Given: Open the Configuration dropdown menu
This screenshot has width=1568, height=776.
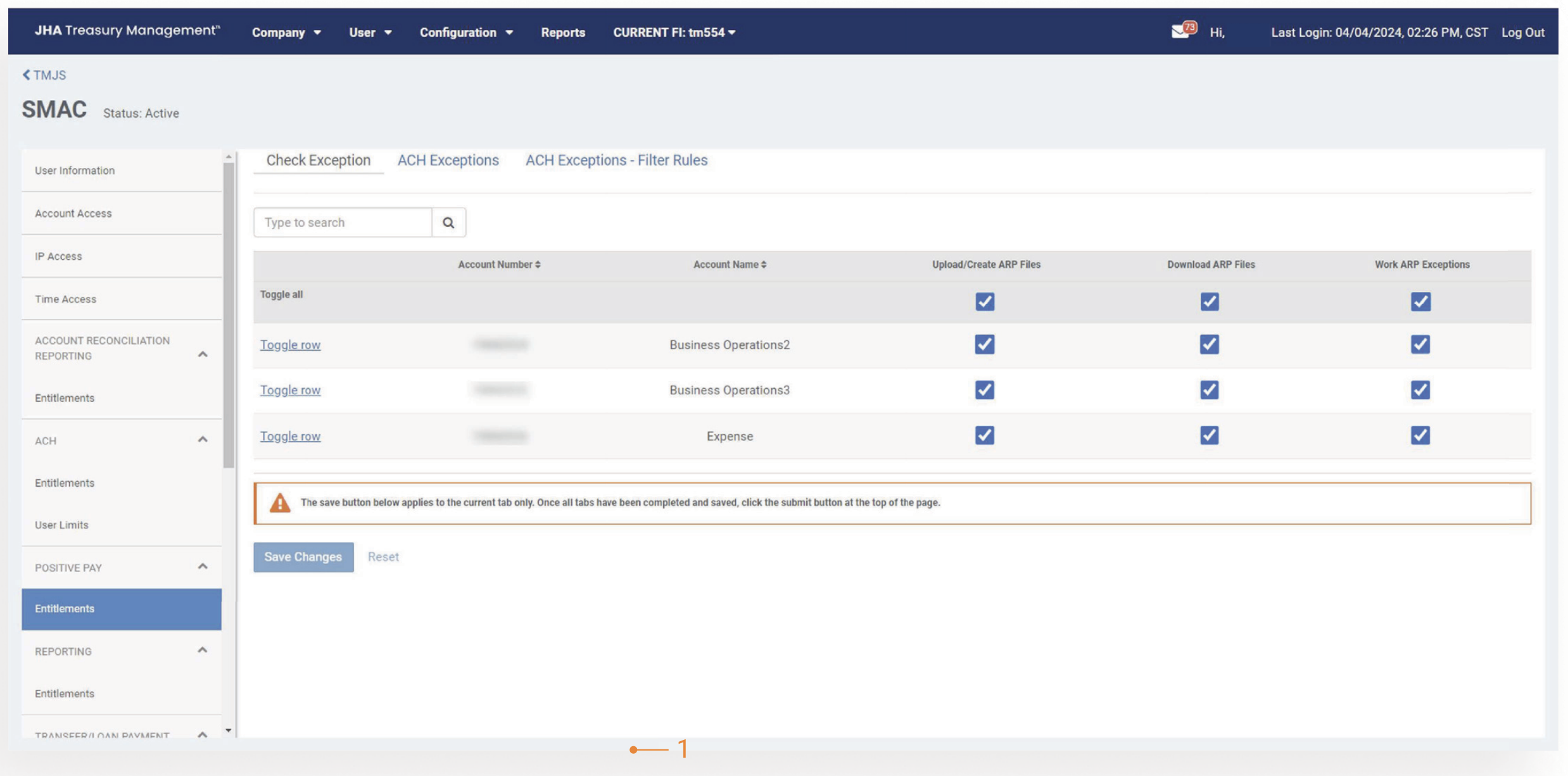Looking at the screenshot, I should pyautogui.click(x=466, y=32).
